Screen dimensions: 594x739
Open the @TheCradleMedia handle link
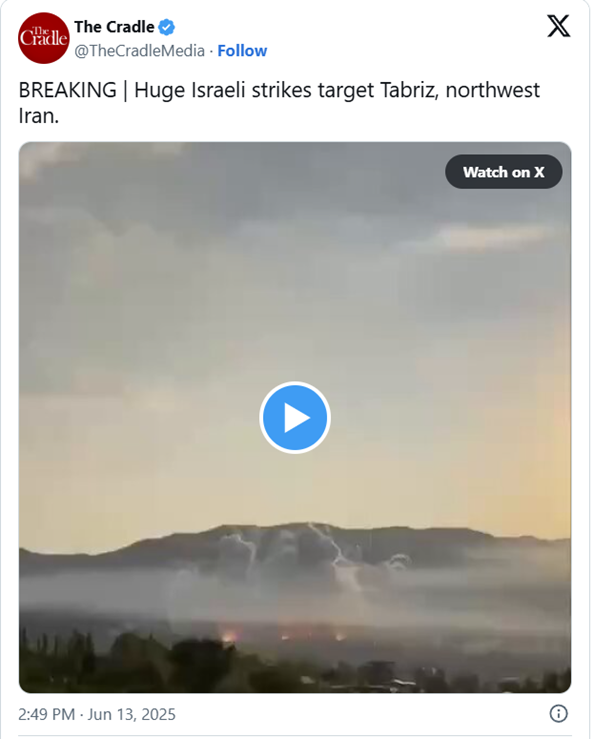140,50
